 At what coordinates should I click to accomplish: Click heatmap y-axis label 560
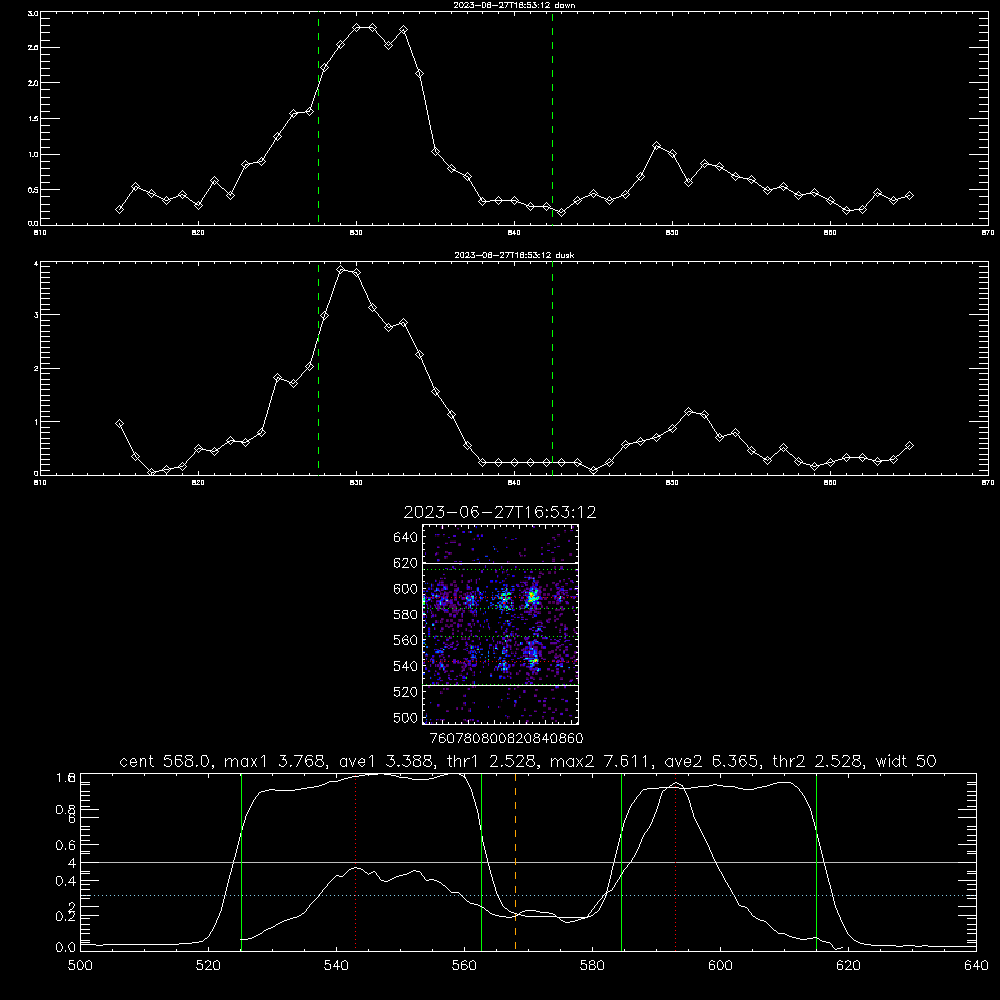click(x=406, y=640)
